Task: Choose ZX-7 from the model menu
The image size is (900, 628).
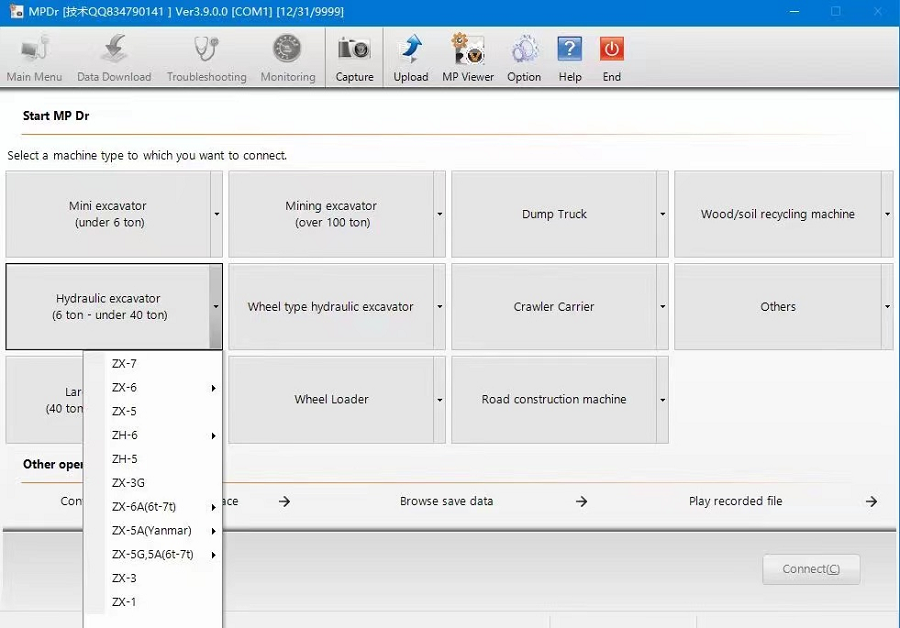Action: tap(153, 364)
